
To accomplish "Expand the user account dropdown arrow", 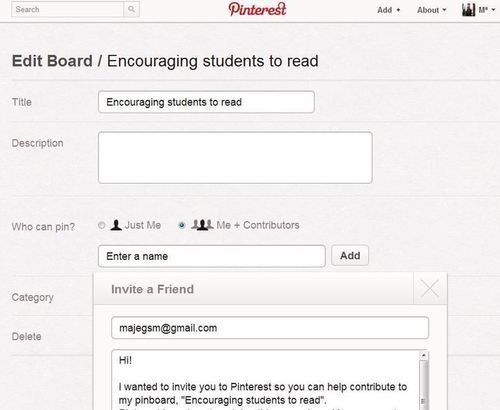I will pyautogui.click(x=493, y=10).
